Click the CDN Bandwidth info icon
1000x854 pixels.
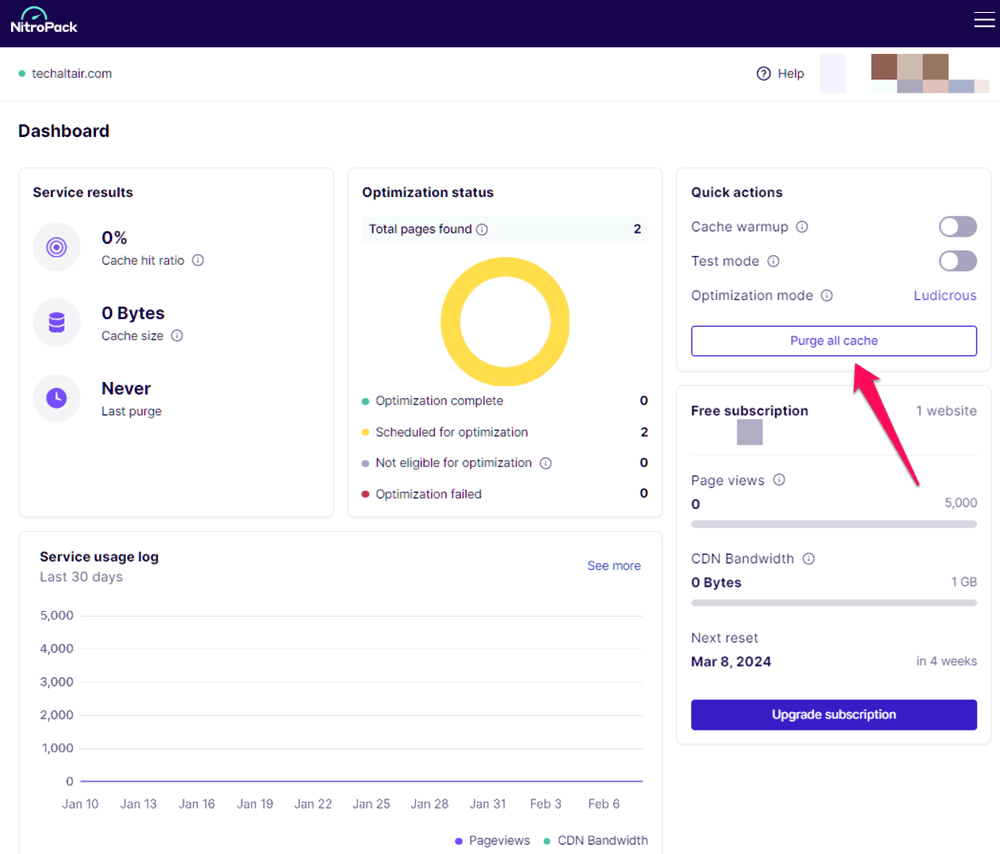point(808,559)
